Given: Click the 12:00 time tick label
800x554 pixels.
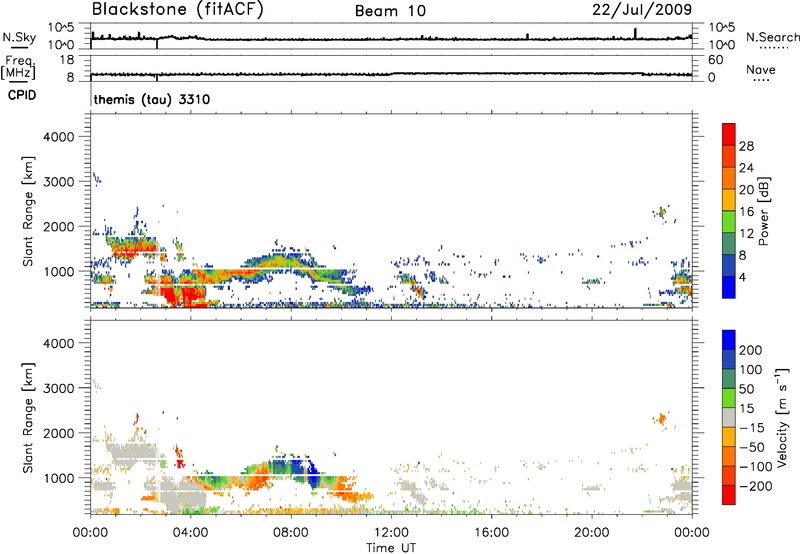Looking at the screenshot, I should 391,533.
